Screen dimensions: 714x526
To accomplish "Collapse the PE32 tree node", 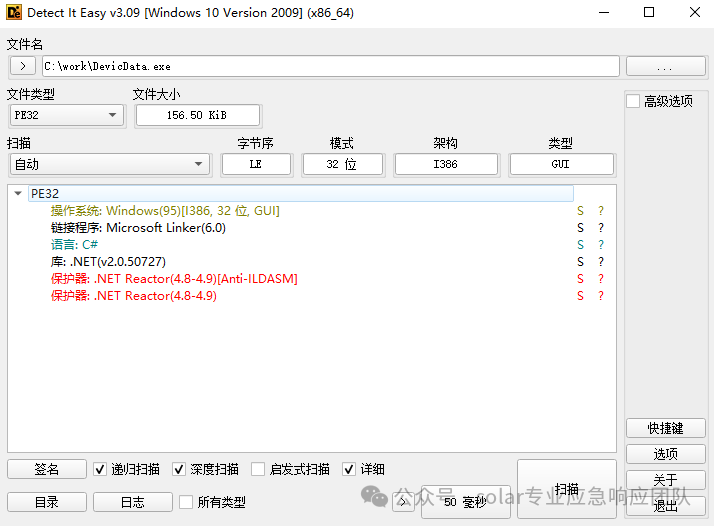I will pos(18,194).
